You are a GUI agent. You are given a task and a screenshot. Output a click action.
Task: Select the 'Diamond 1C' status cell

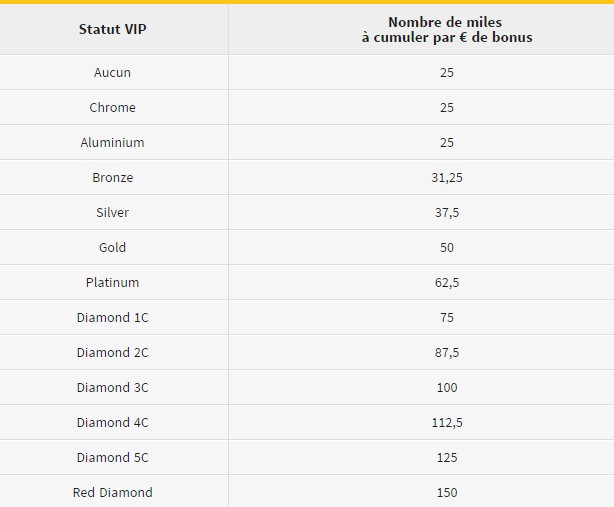pos(112,318)
